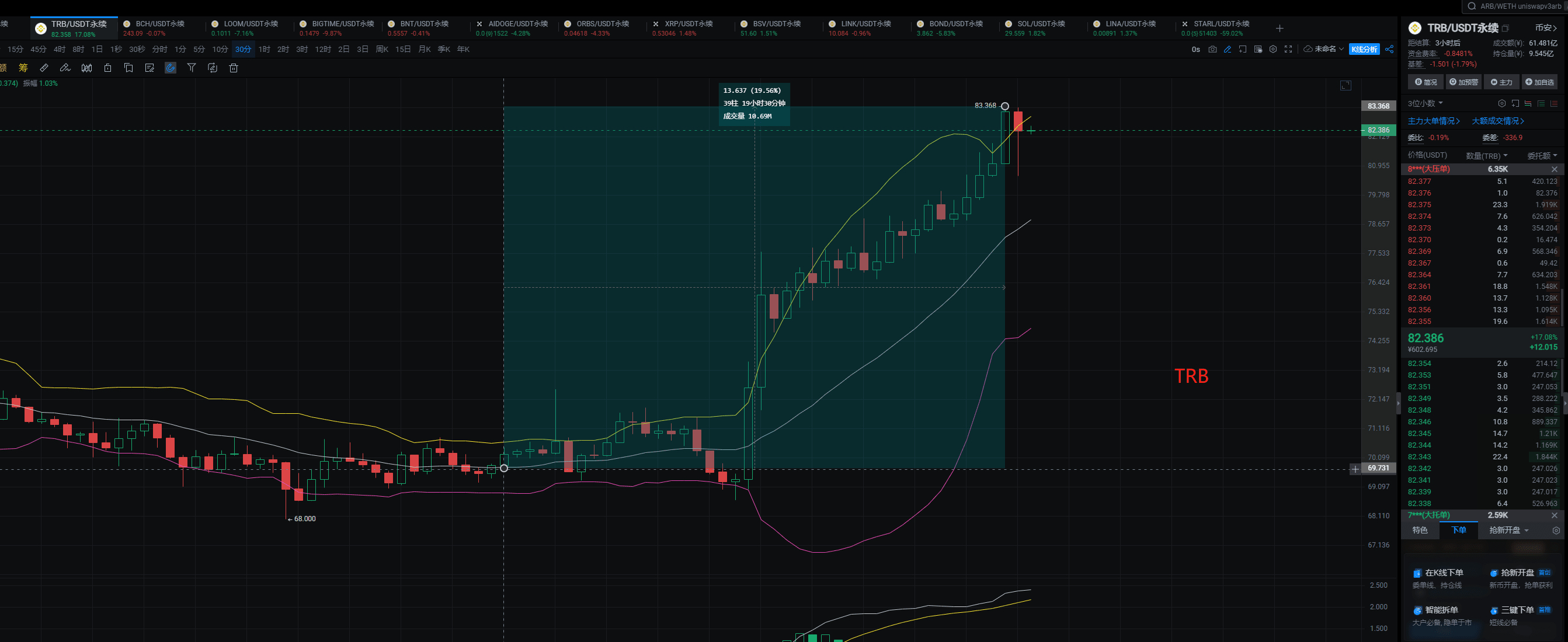Open chart settings gear icon
Image resolution: width=1568 pixels, height=642 pixels.
point(1274,49)
